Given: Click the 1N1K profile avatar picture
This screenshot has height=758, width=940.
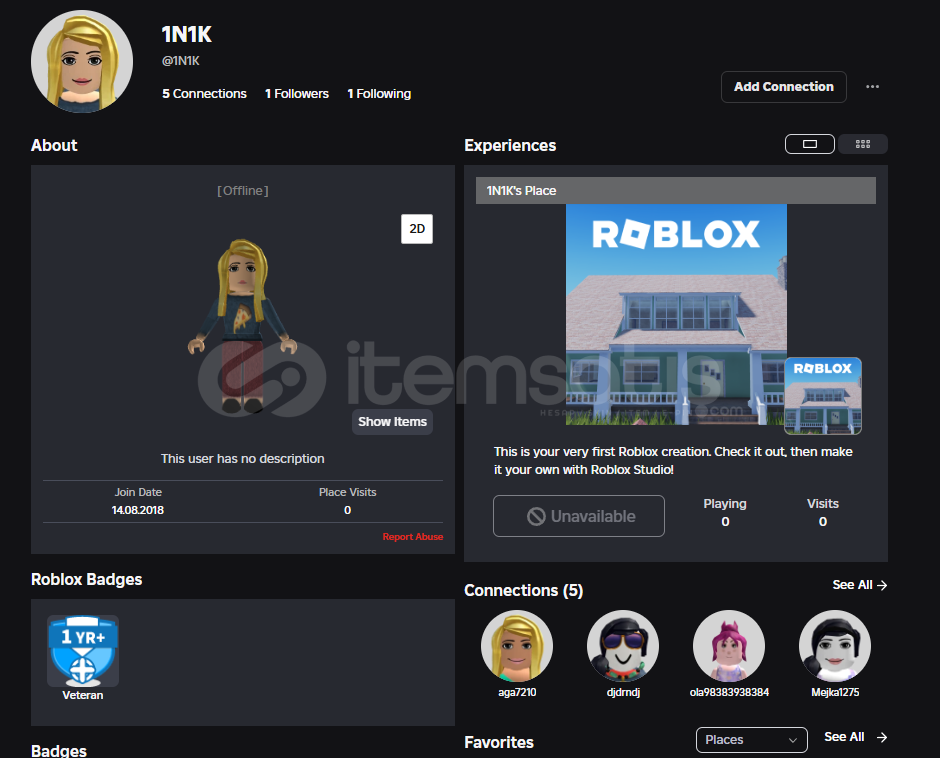Looking at the screenshot, I should point(82,61).
